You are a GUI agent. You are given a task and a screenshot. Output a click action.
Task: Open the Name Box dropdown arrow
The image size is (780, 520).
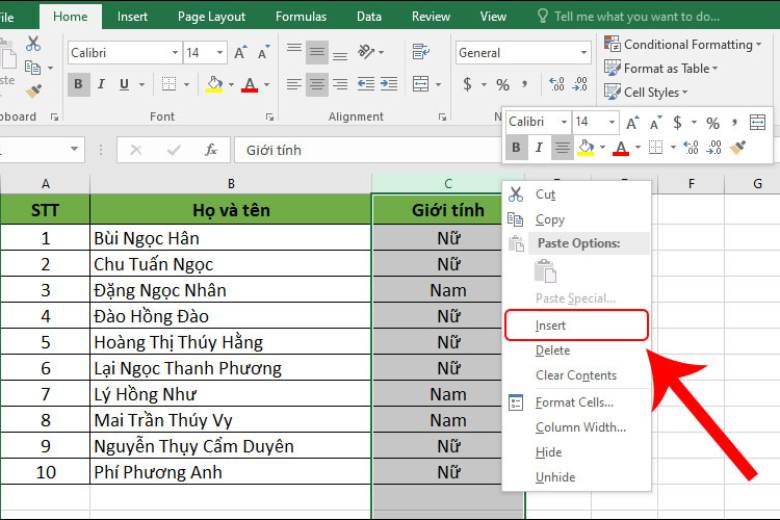coord(74,149)
